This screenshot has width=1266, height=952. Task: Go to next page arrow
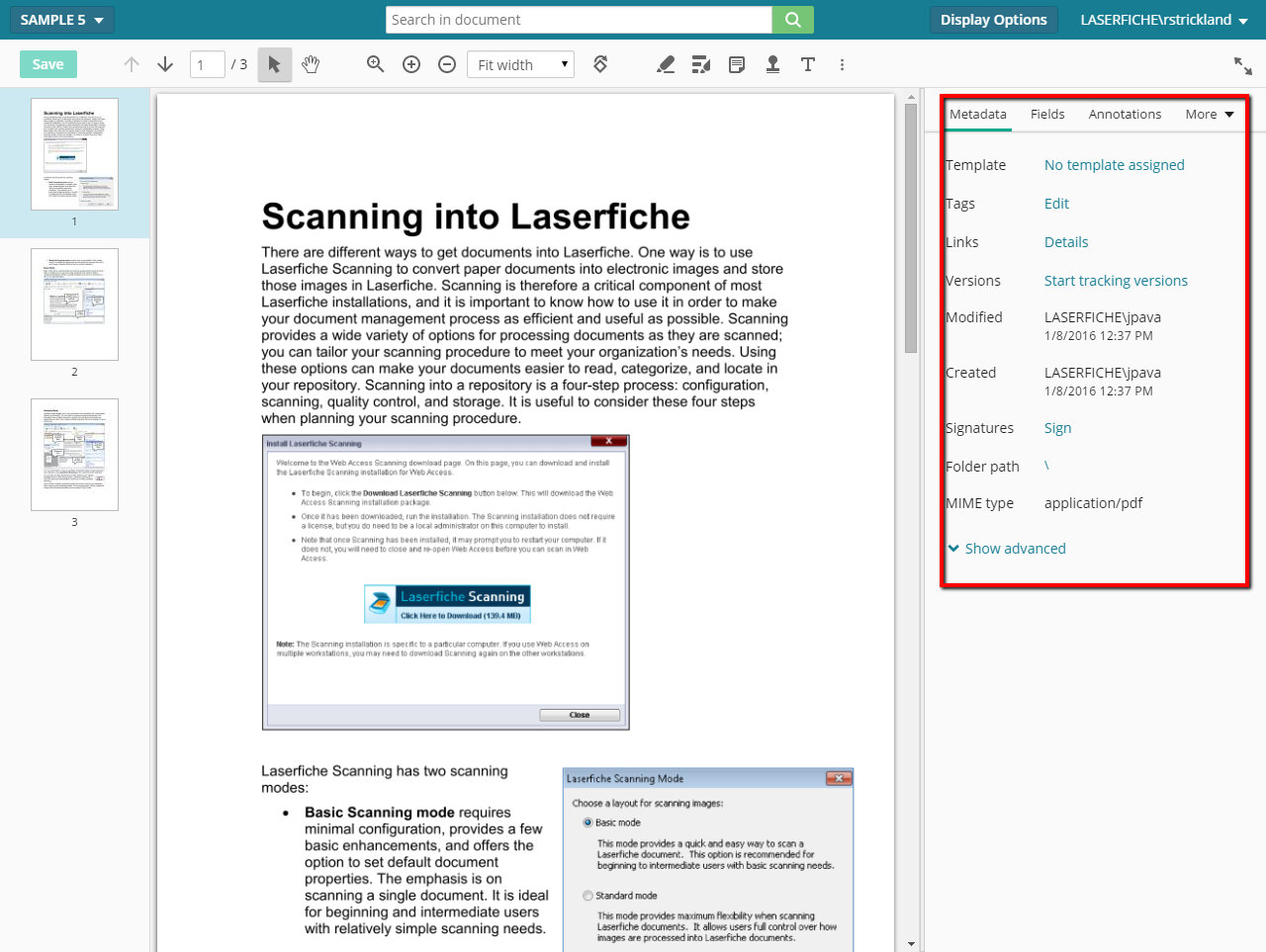point(165,64)
